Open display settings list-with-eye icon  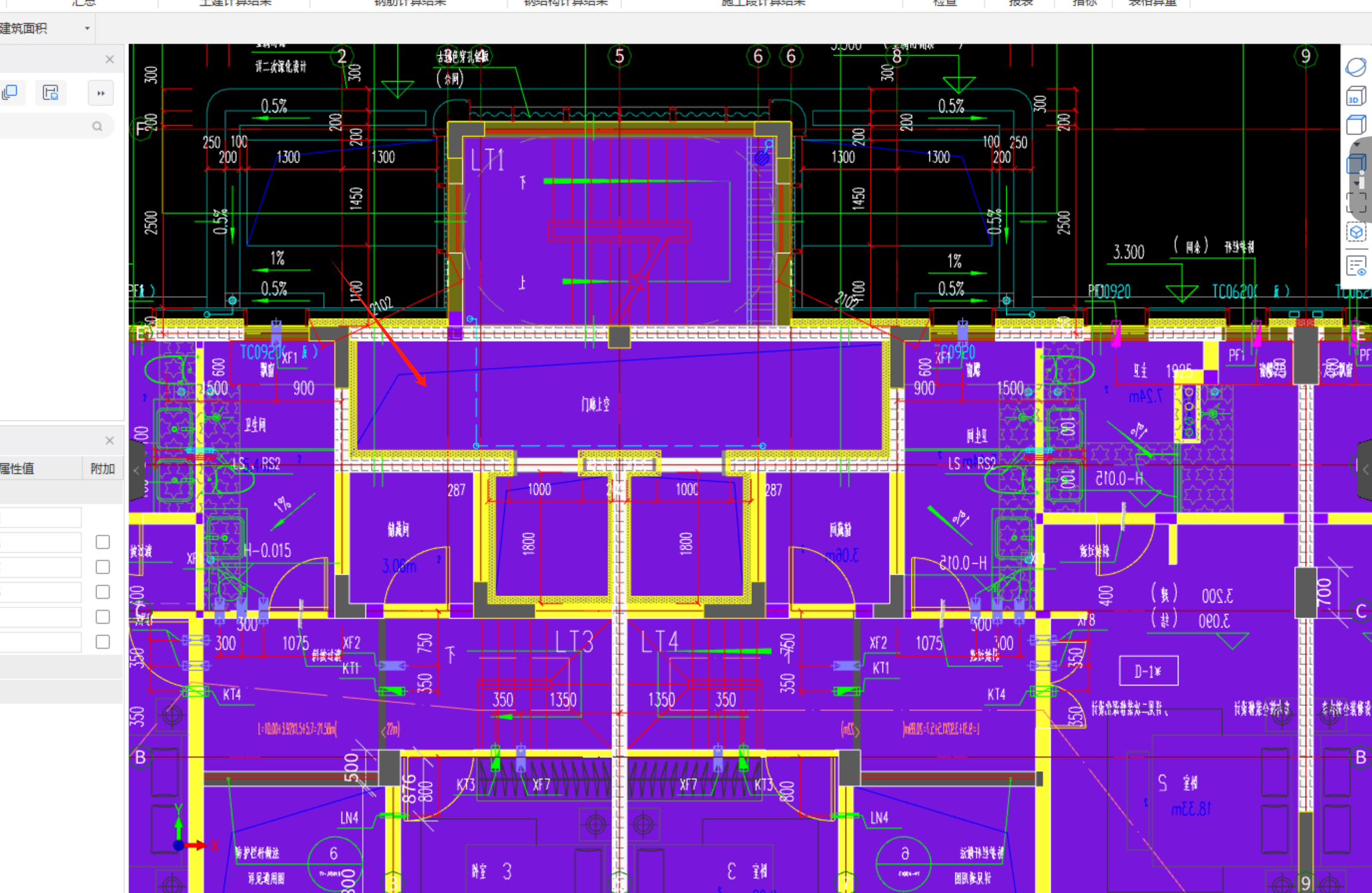coord(1355,266)
